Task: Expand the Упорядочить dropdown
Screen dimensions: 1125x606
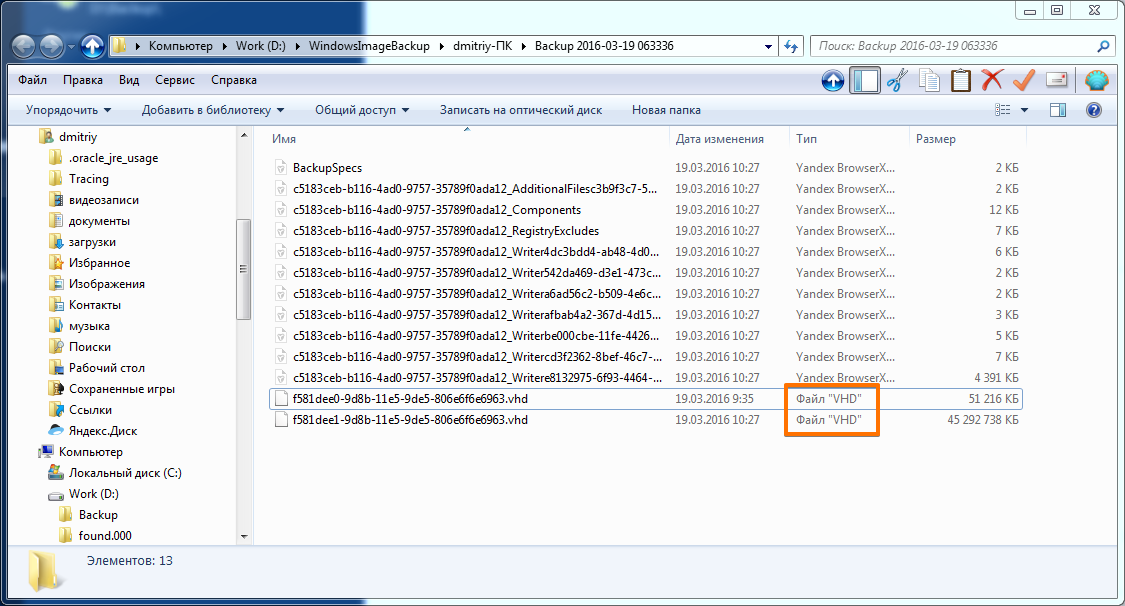Action: tap(68, 110)
